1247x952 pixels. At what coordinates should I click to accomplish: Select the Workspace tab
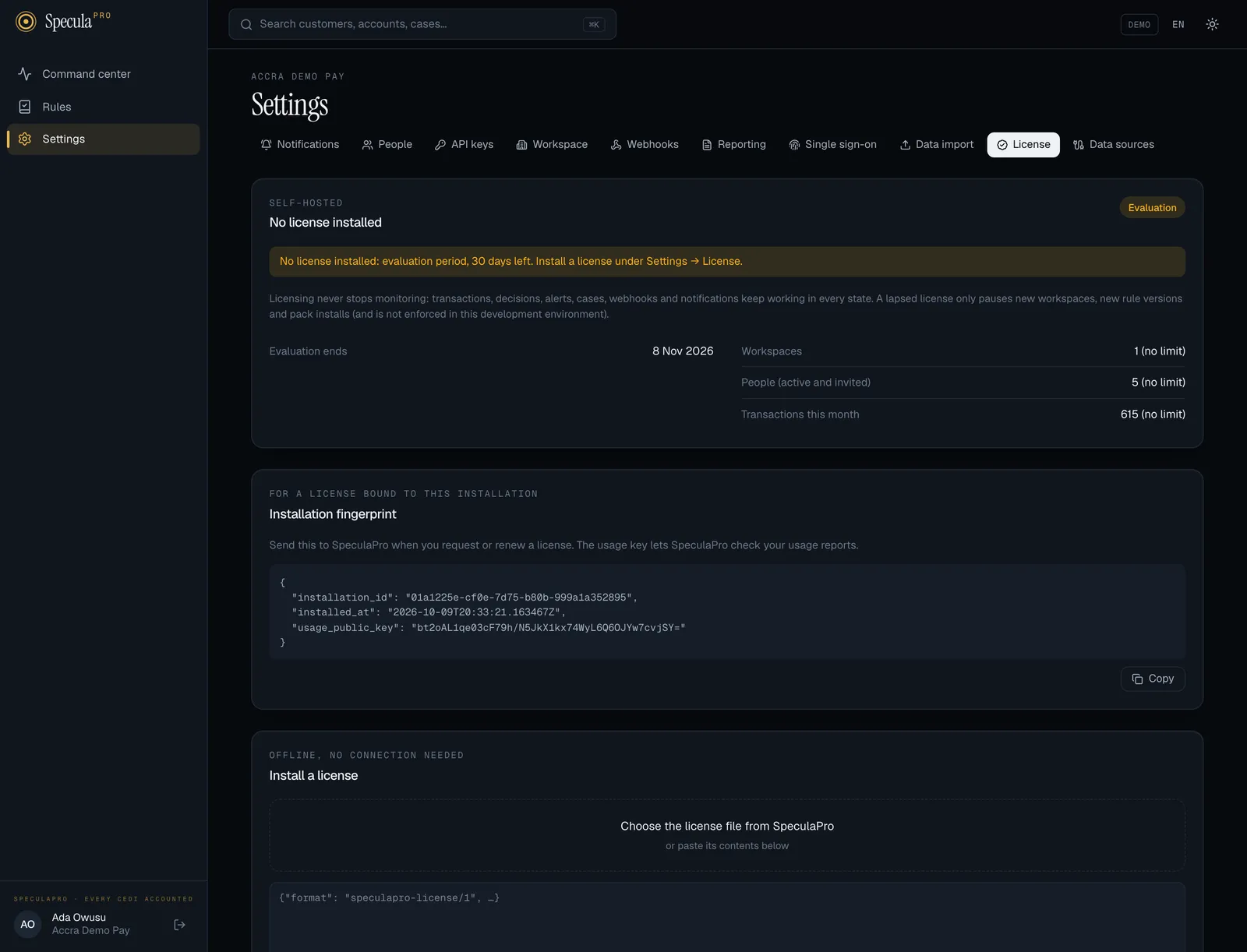(x=553, y=145)
